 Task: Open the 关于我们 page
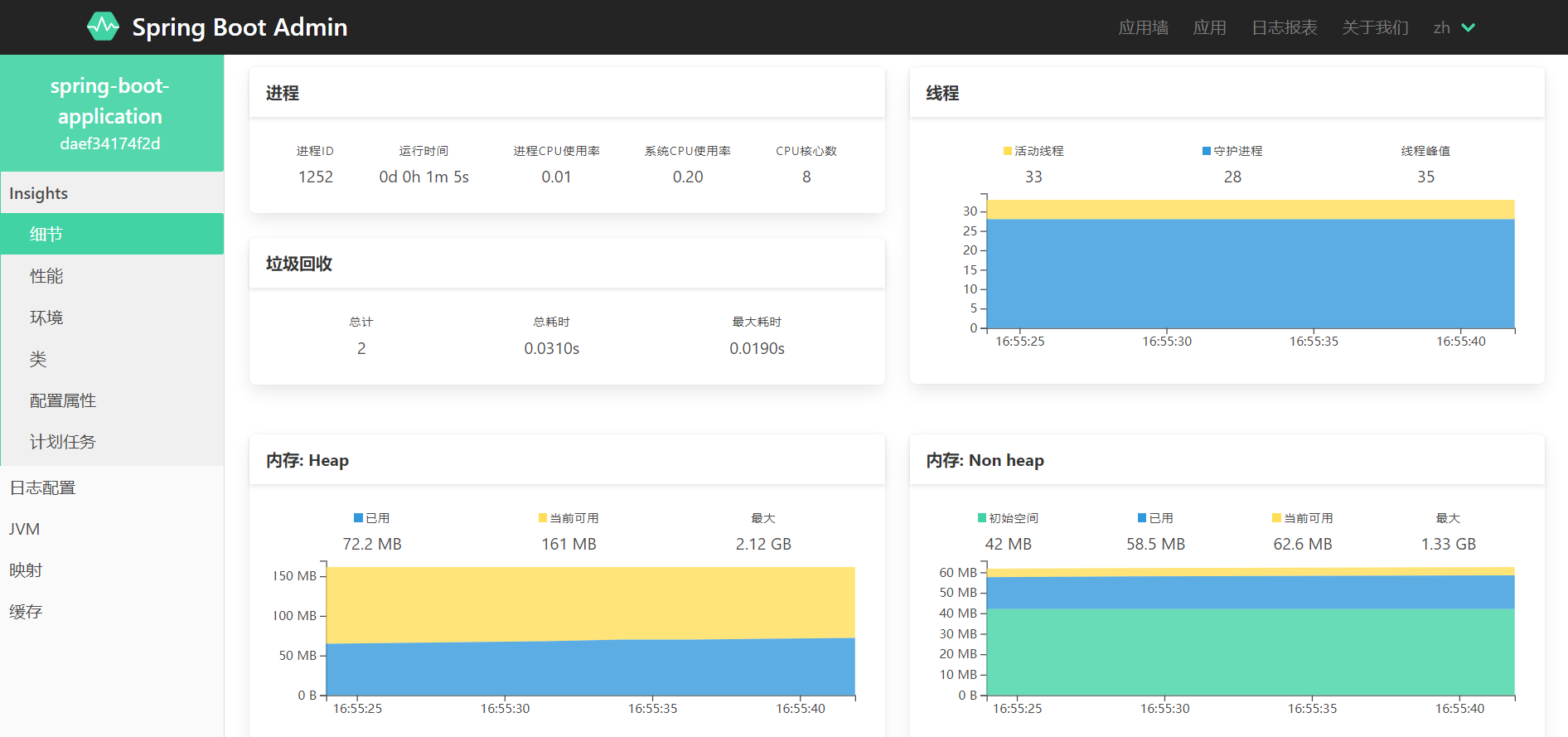(x=1375, y=27)
